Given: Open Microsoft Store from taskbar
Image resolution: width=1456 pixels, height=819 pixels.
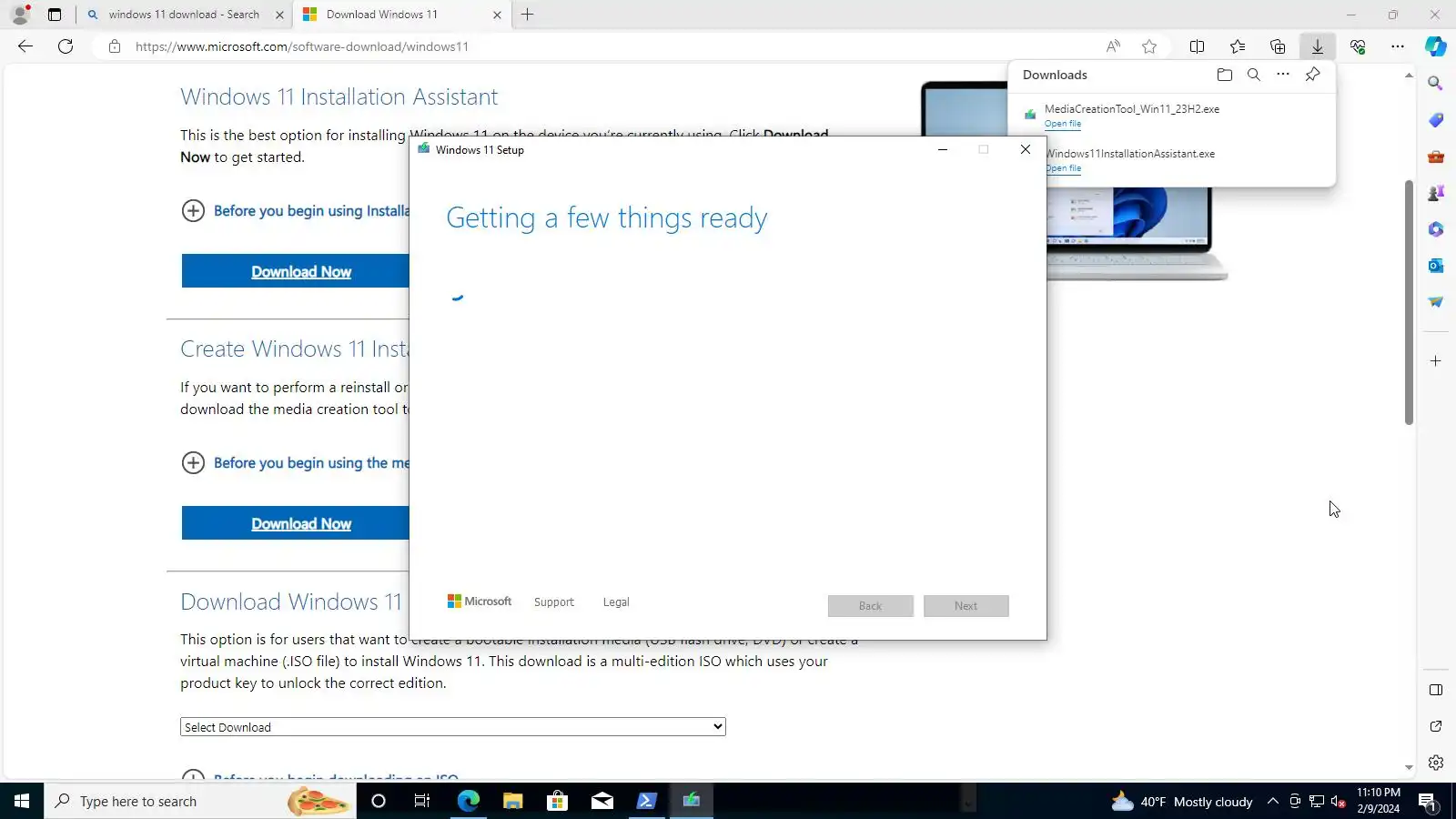Looking at the screenshot, I should click(x=557, y=801).
